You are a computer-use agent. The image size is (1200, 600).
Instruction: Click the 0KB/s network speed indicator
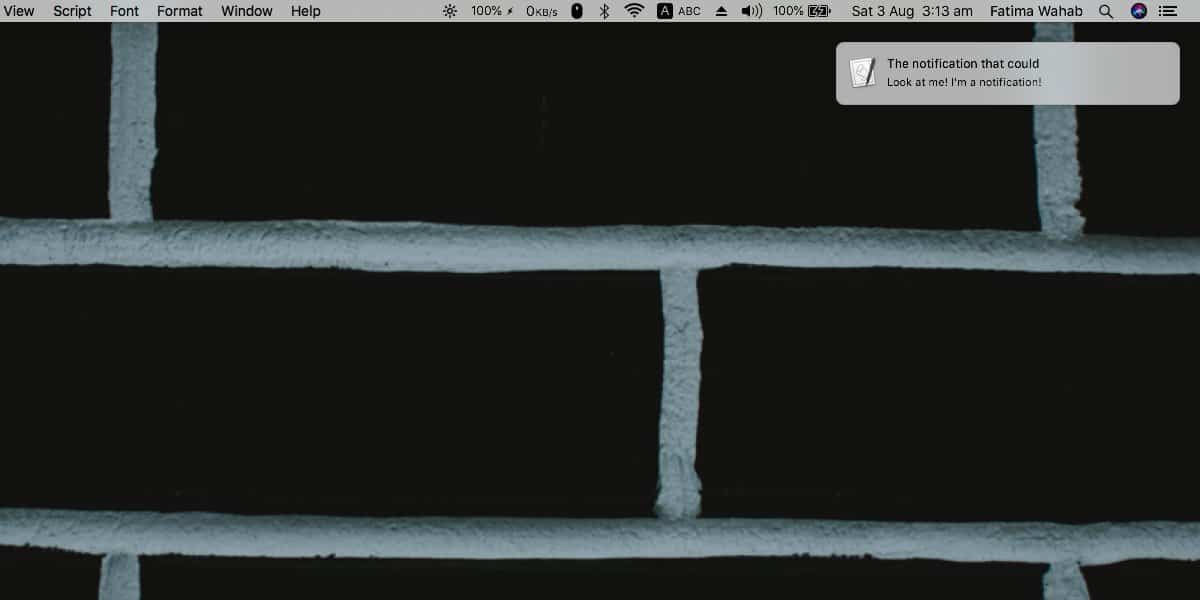(x=541, y=11)
